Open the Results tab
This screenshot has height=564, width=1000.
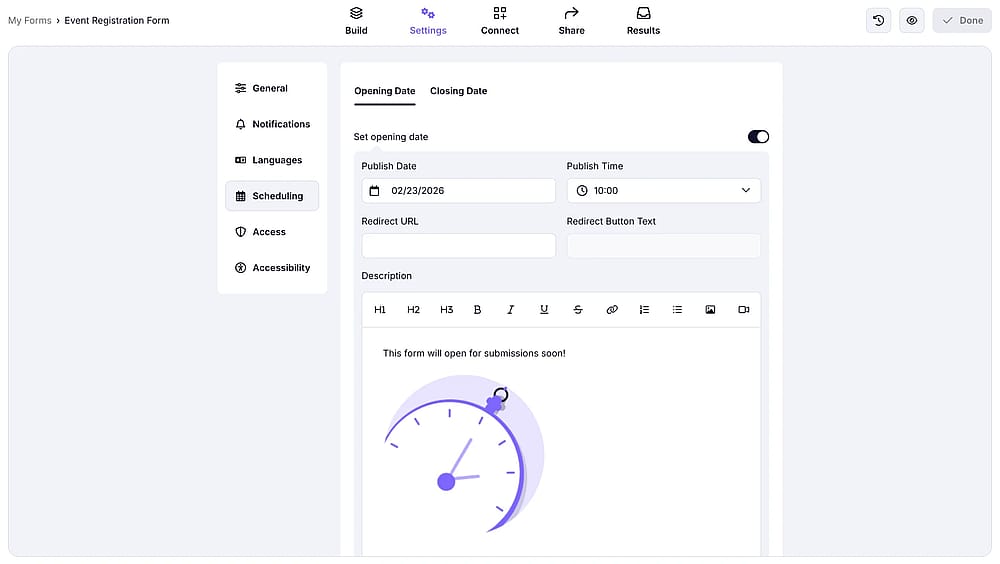click(x=643, y=21)
